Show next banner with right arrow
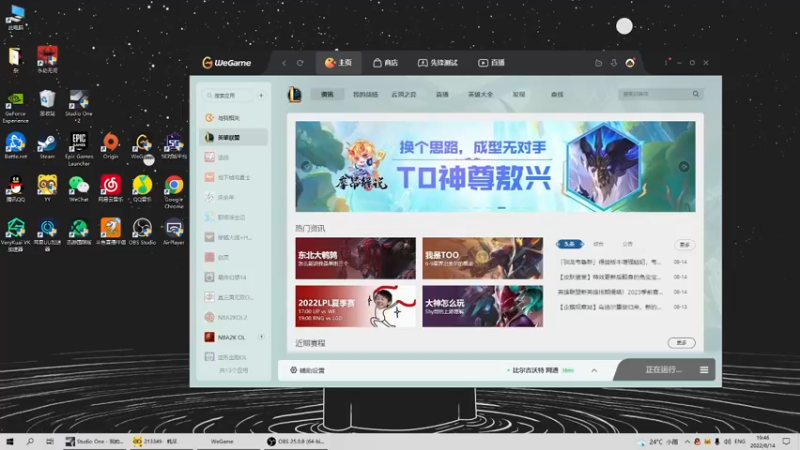This screenshot has height=450, width=800. click(684, 166)
